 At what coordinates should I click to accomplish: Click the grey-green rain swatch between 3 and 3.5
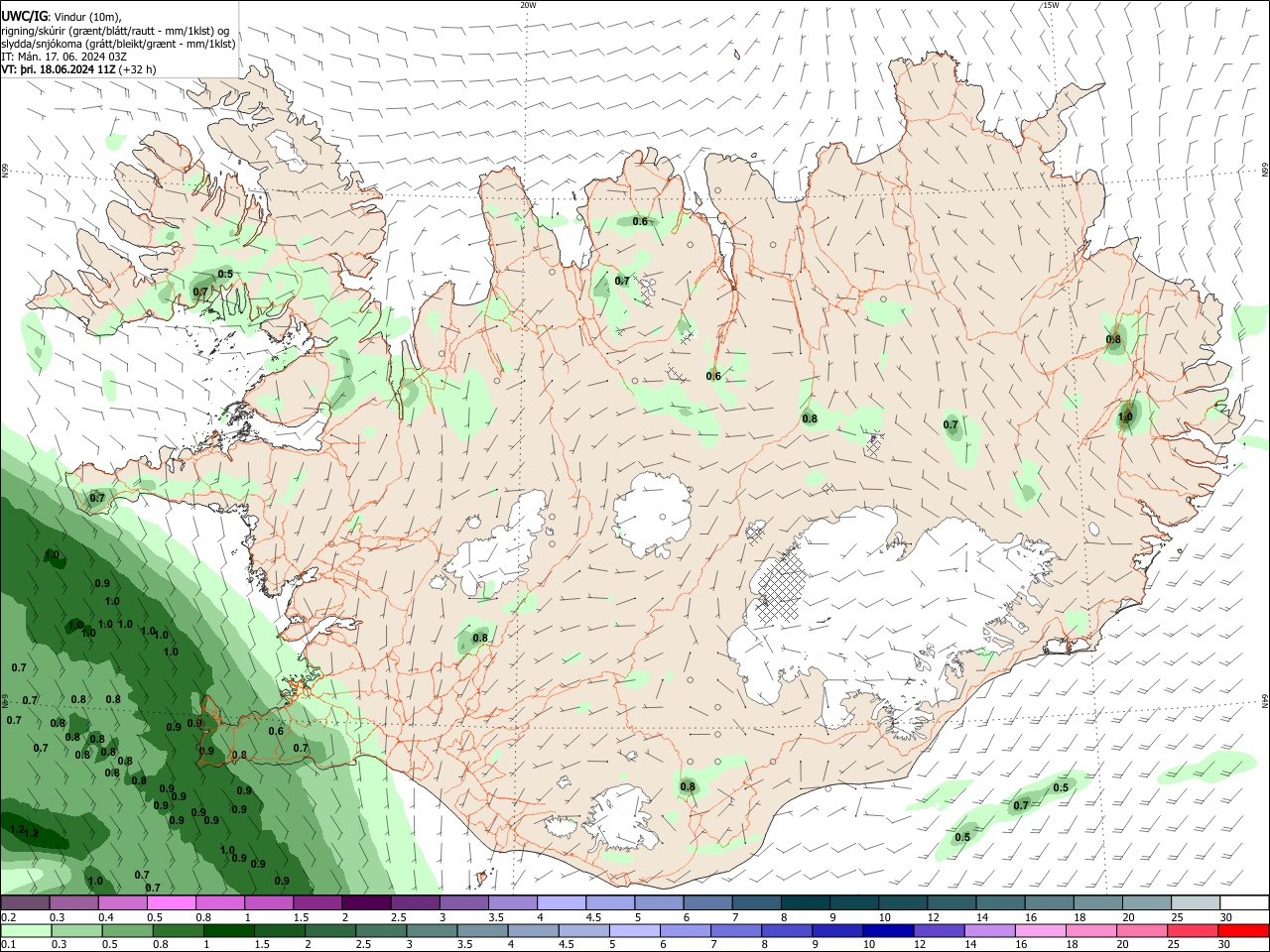(430, 930)
